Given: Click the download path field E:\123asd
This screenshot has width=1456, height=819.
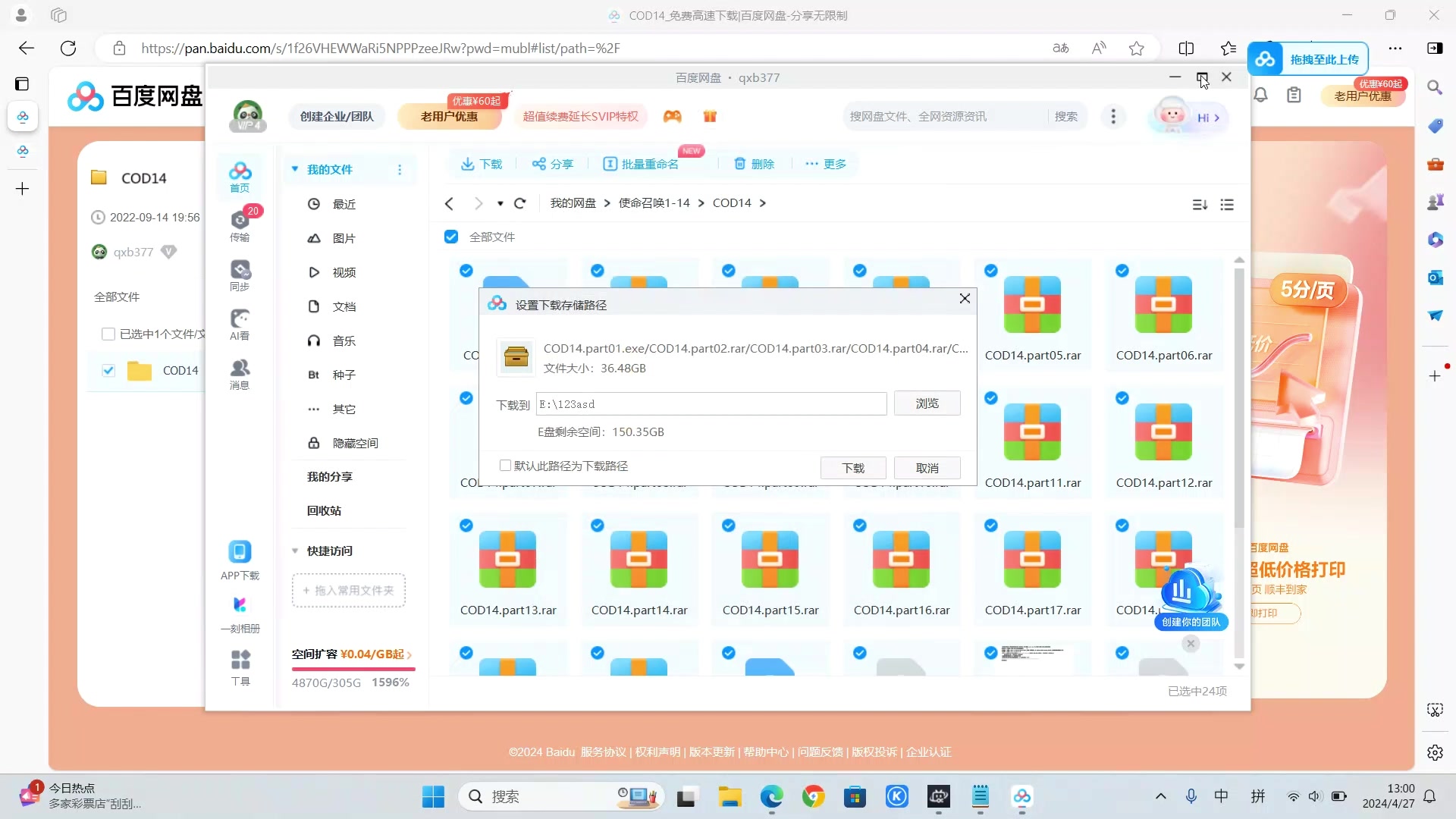Looking at the screenshot, I should coord(711,404).
